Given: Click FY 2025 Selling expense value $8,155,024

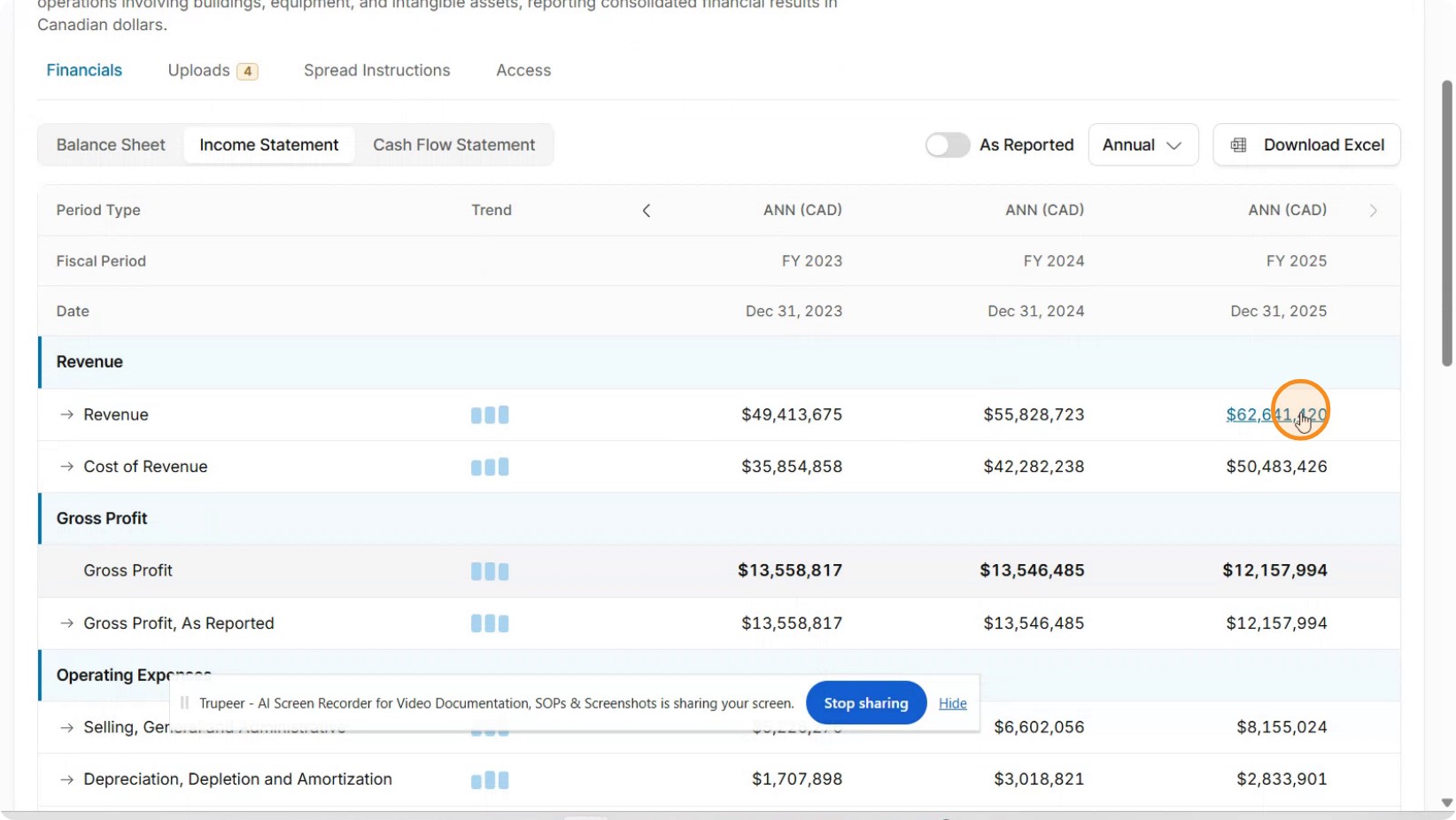Looking at the screenshot, I should 1282,727.
